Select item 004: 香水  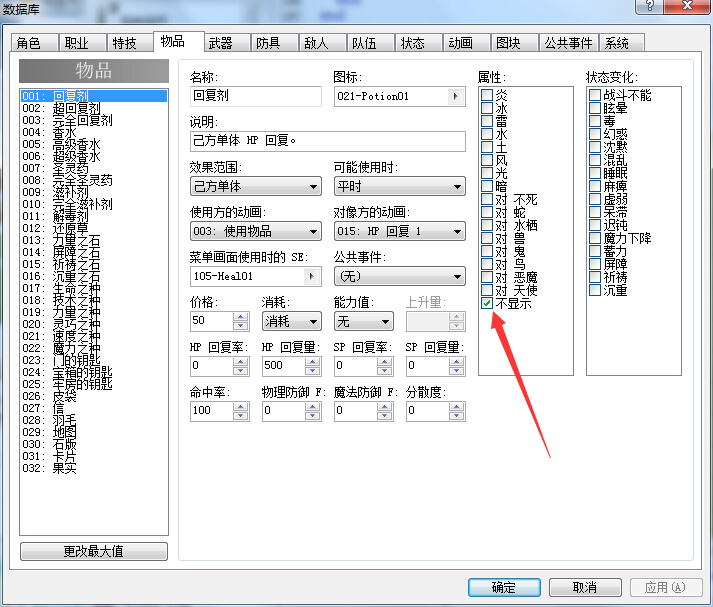(94, 132)
